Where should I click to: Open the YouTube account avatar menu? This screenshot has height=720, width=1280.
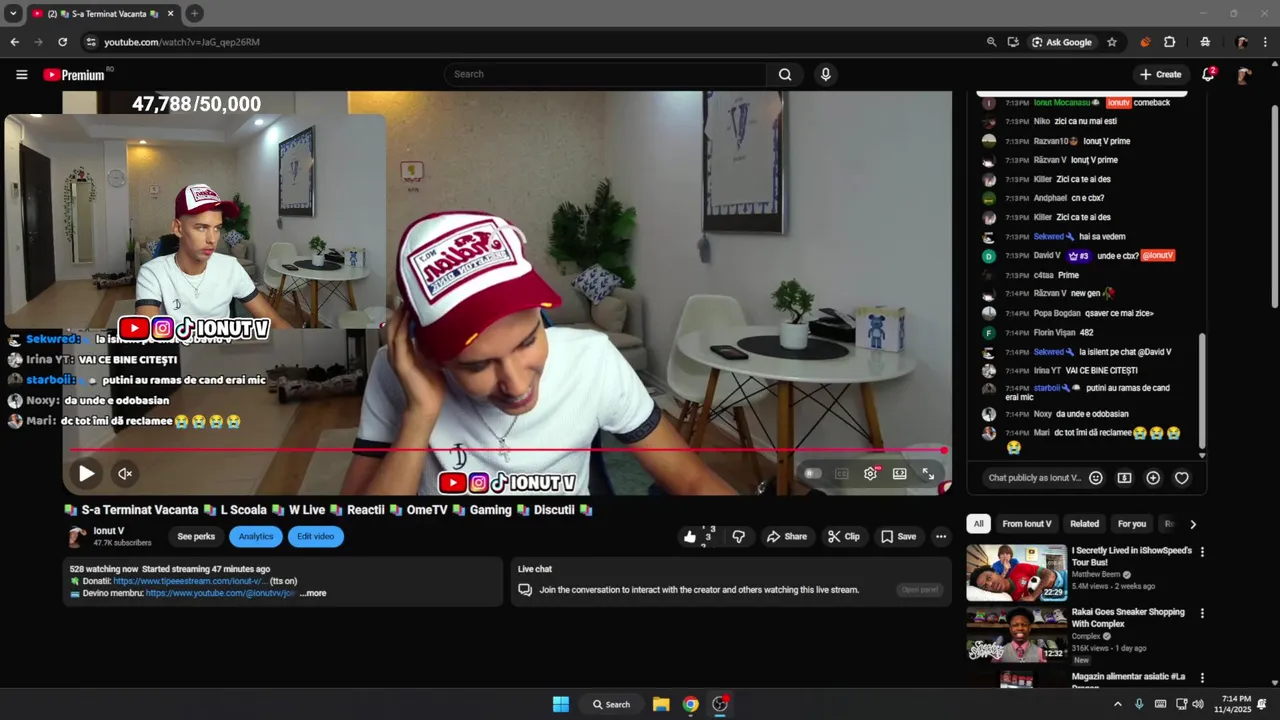click(x=1244, y=75)
